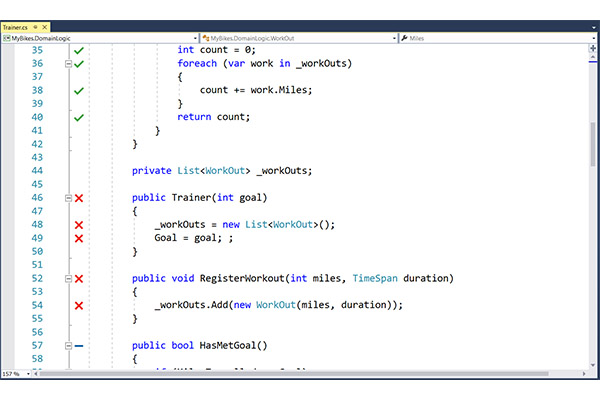Viewport: 600px width, 400px height.
Task: Collapse the HasMetGoal method outline
Action: tap(68, 345)
